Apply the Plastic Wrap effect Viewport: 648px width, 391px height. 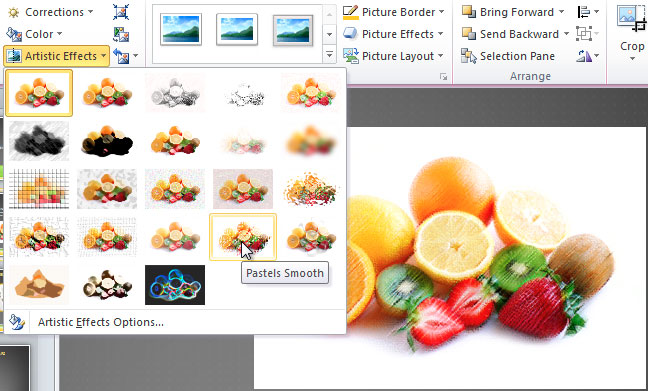(311, 237)
